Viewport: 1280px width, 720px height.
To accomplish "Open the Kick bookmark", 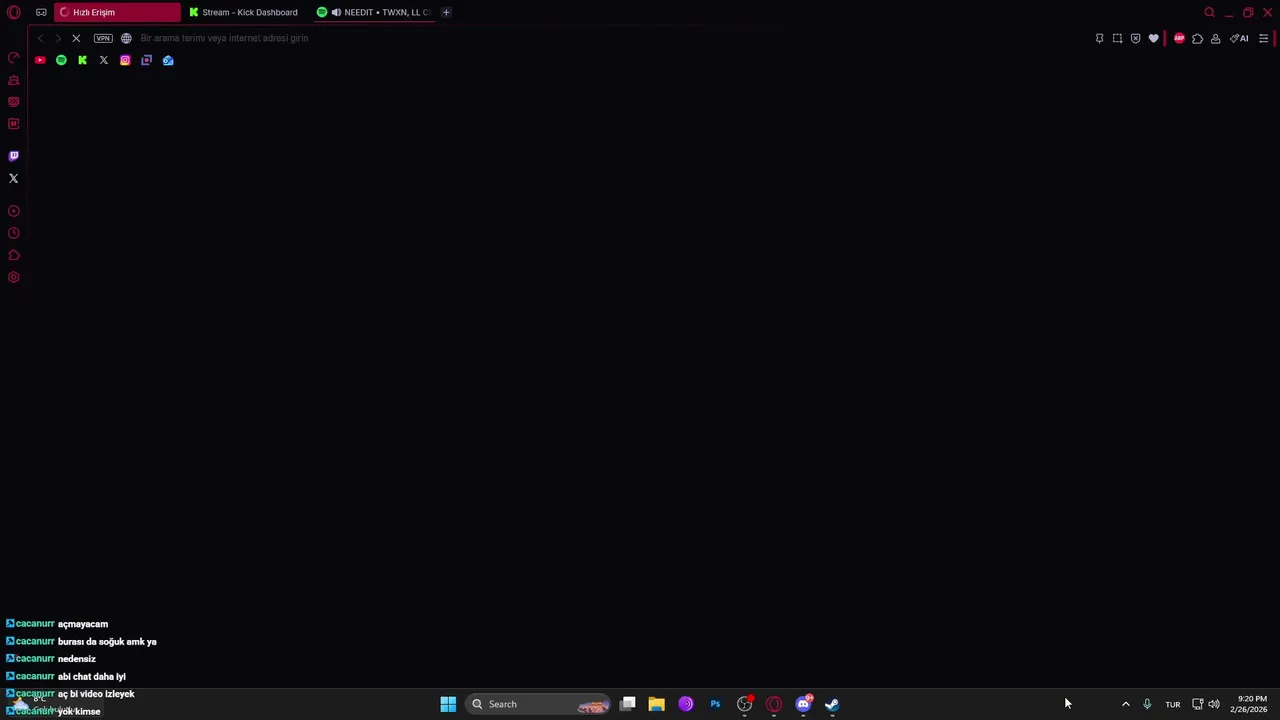I will point(82,60).
